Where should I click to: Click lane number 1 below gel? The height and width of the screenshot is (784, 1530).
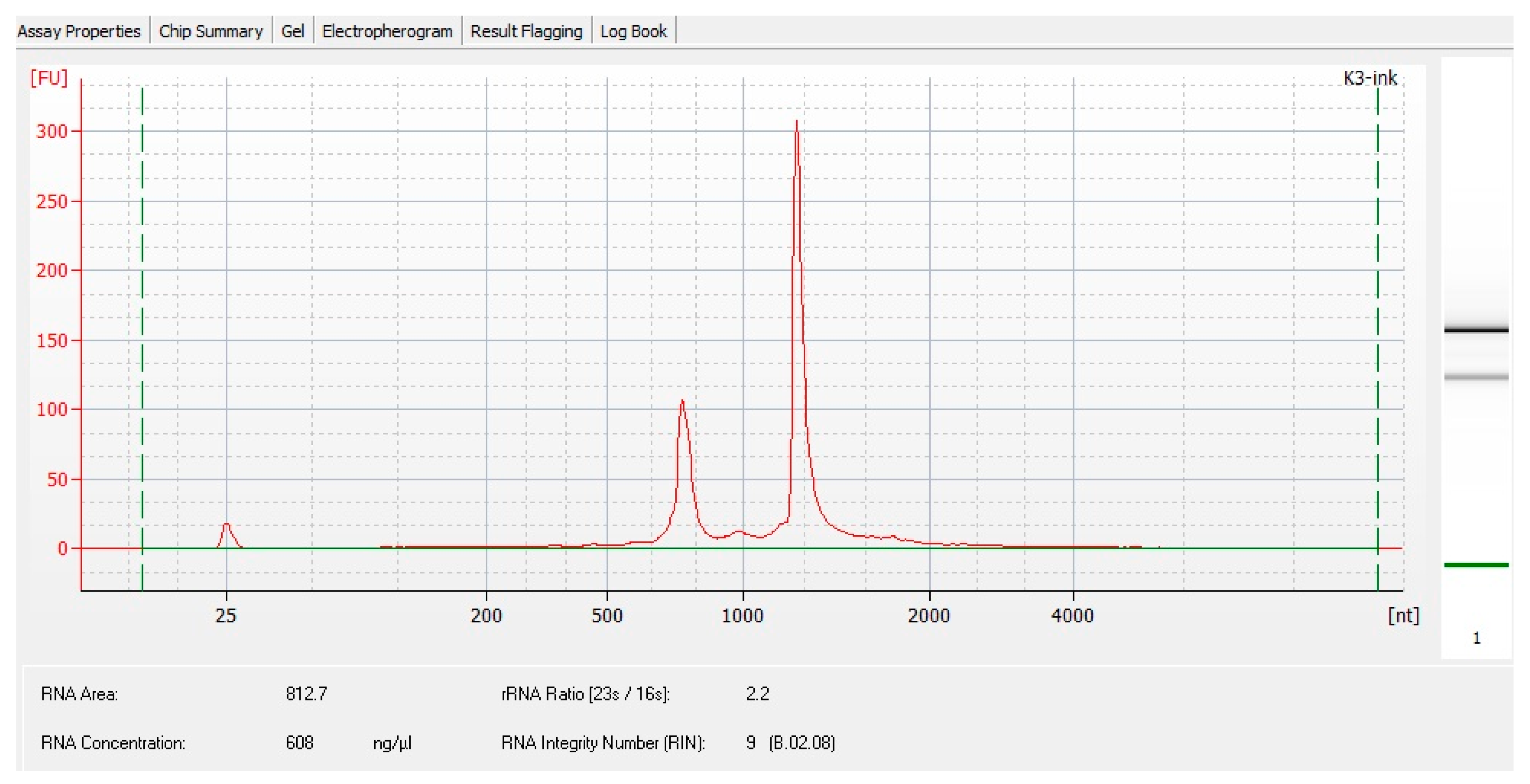pos(1477,638)
